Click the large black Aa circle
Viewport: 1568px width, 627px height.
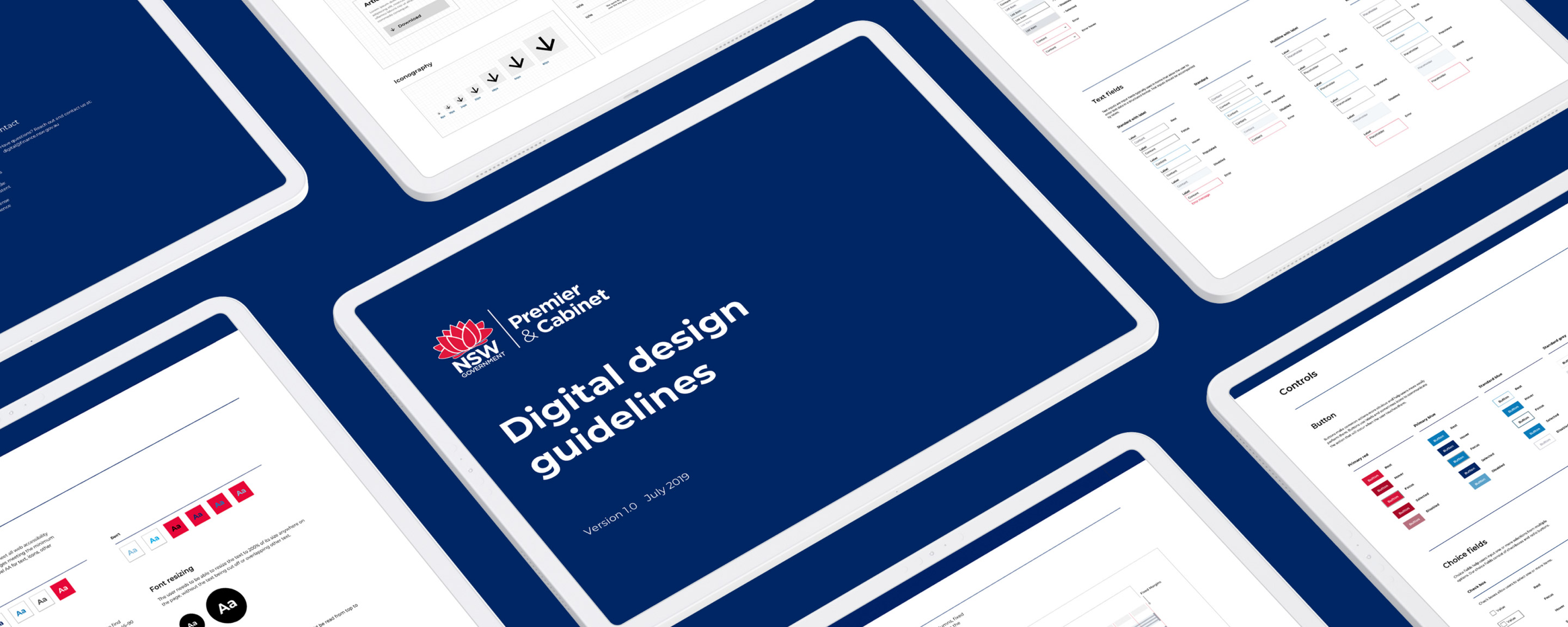(227, 606)
